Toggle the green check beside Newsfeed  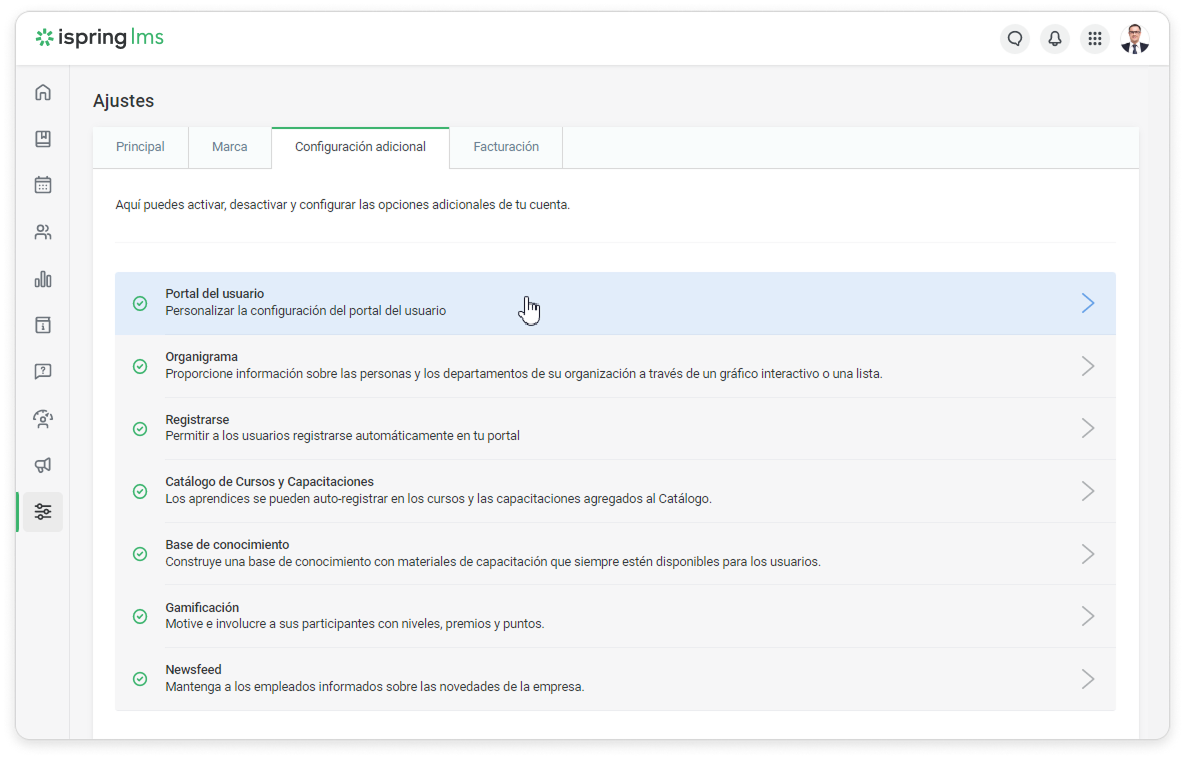[140, 679]
